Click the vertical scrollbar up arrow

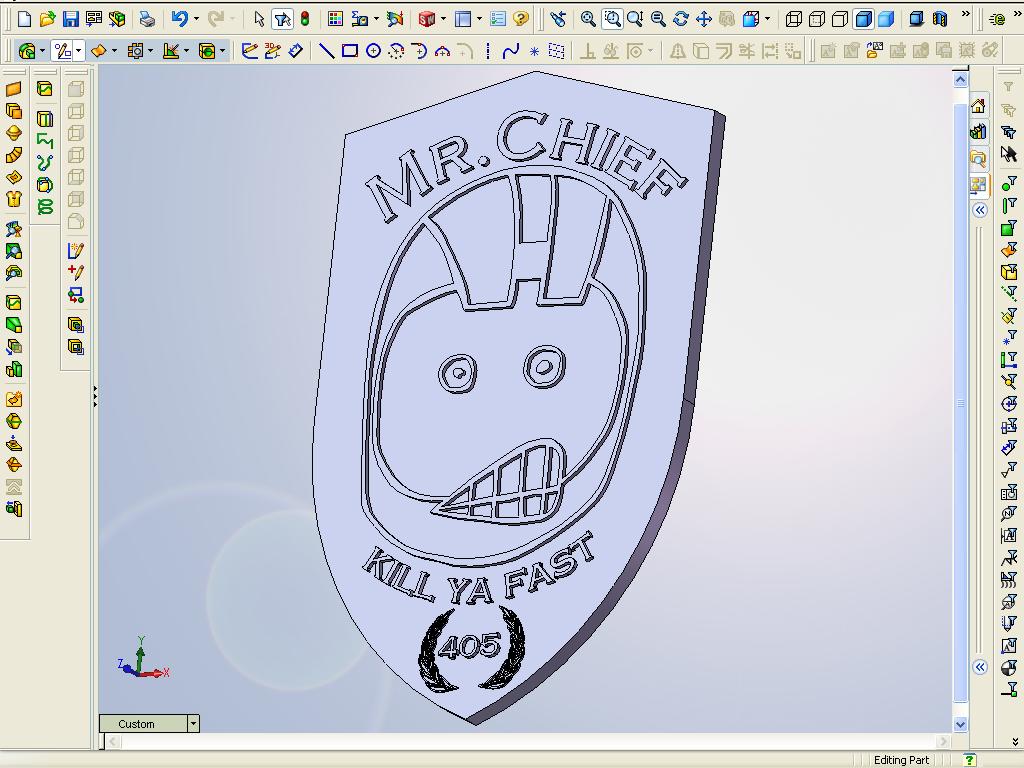pyautogui.click(x=961, y=80)
